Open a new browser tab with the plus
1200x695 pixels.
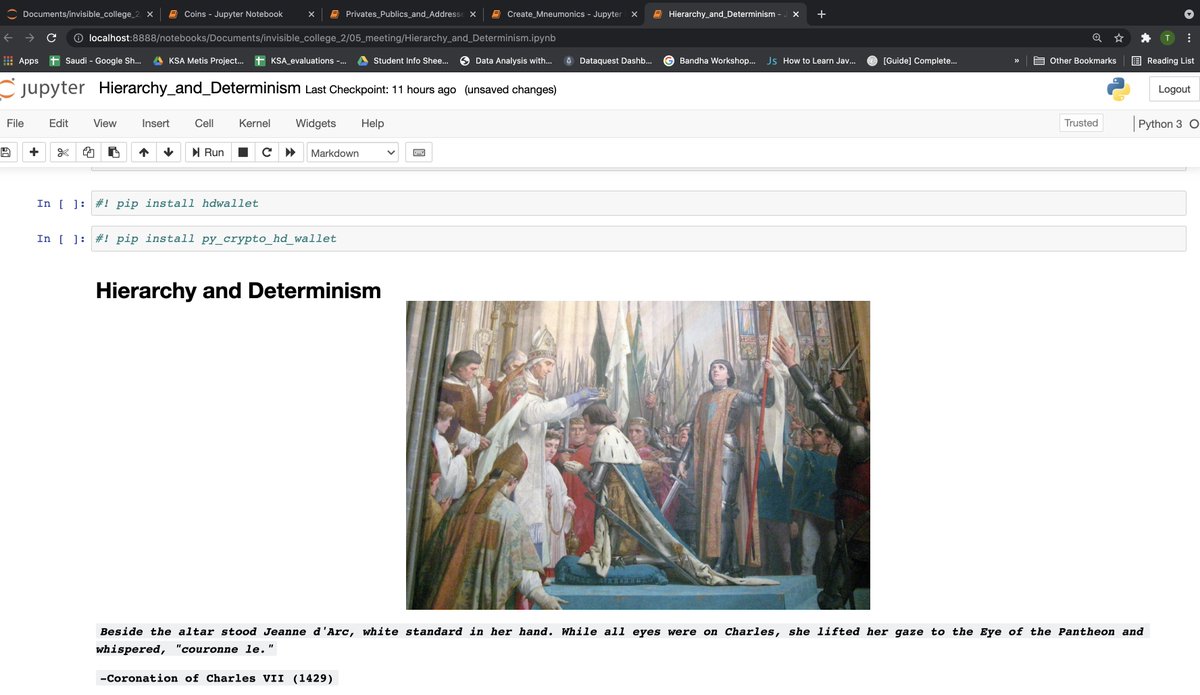point(822,14)
